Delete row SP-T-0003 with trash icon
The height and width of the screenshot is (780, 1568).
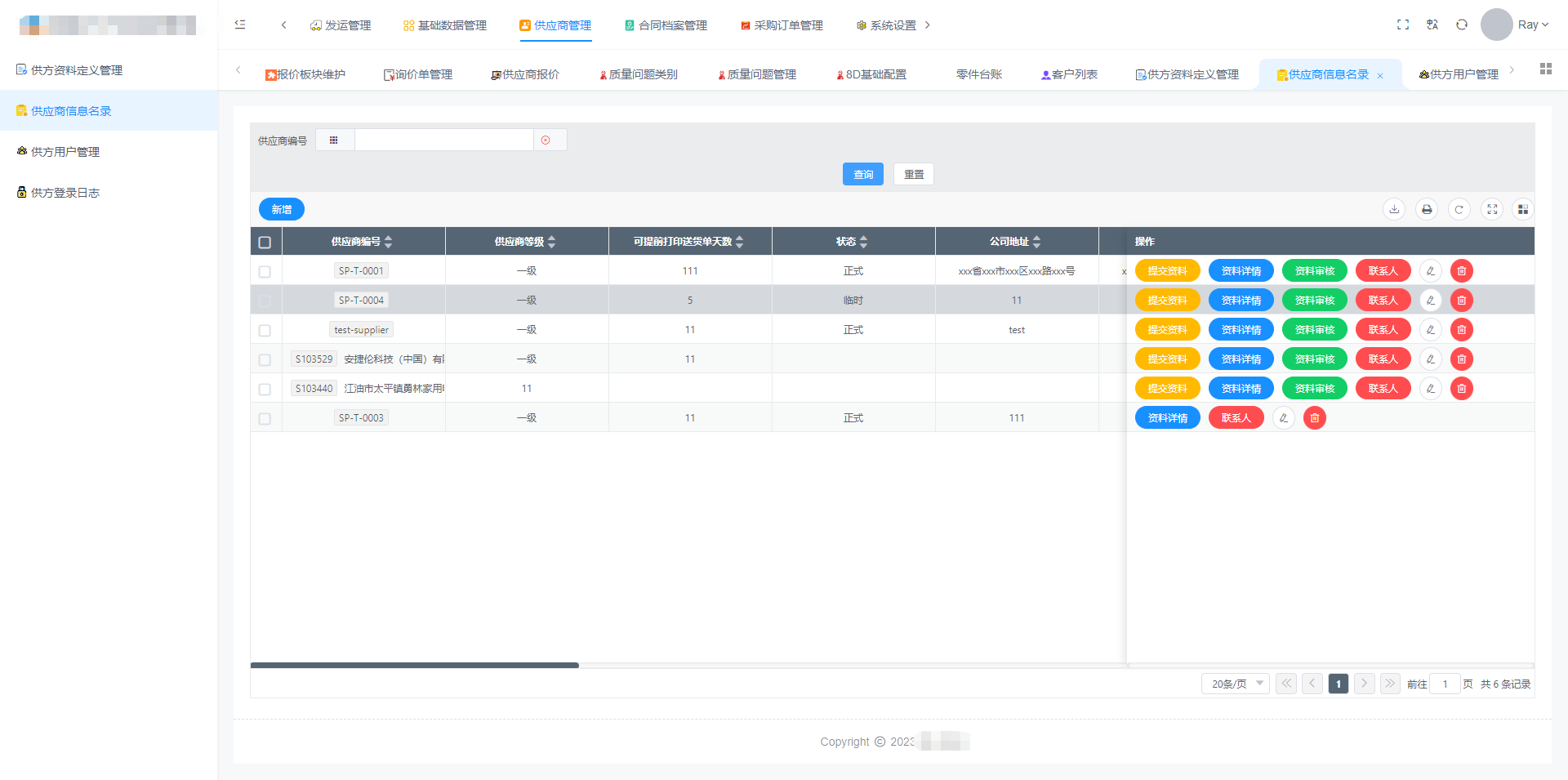click(x=1315, y=418)
